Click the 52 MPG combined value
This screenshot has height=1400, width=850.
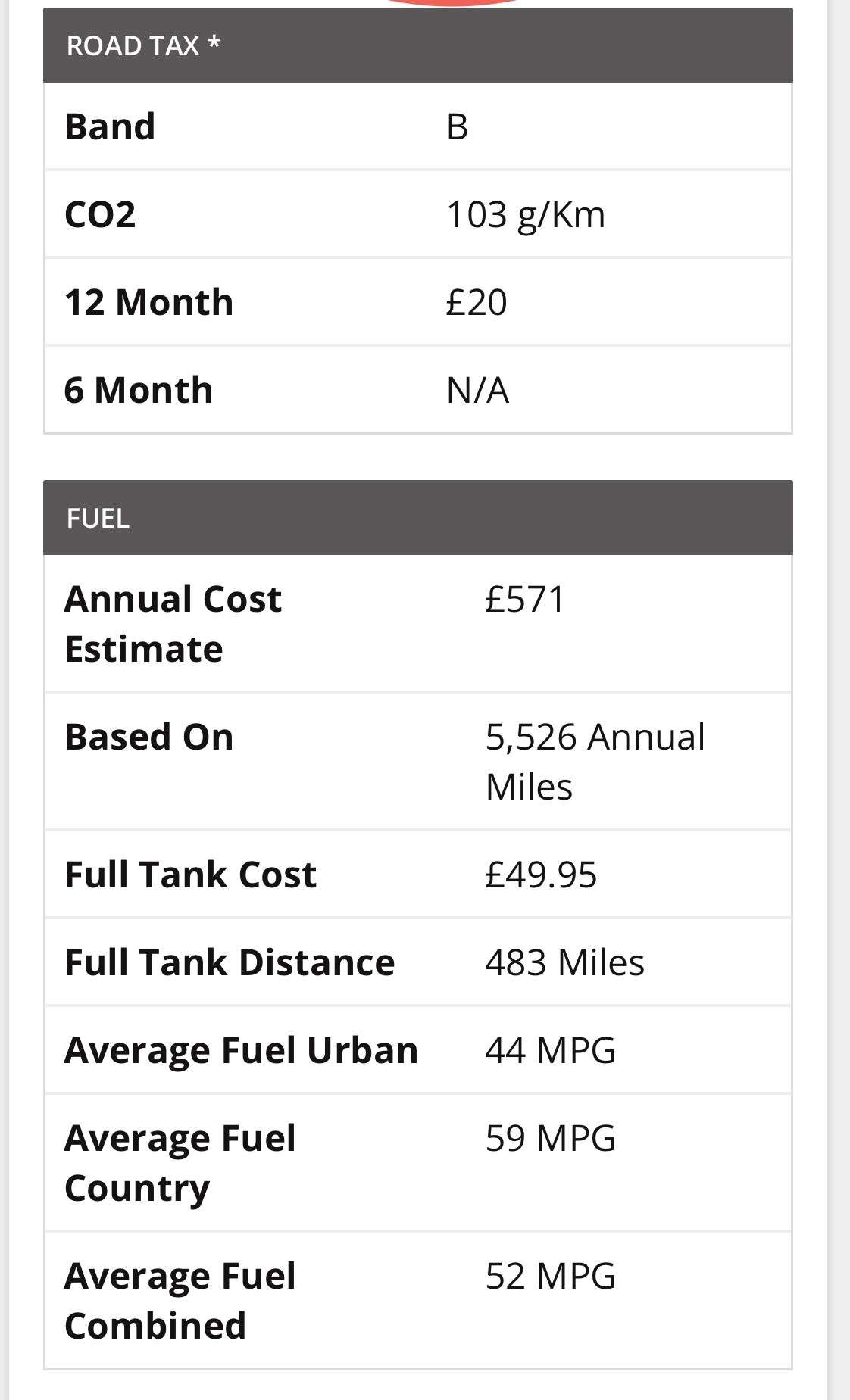click(550, 1276)
